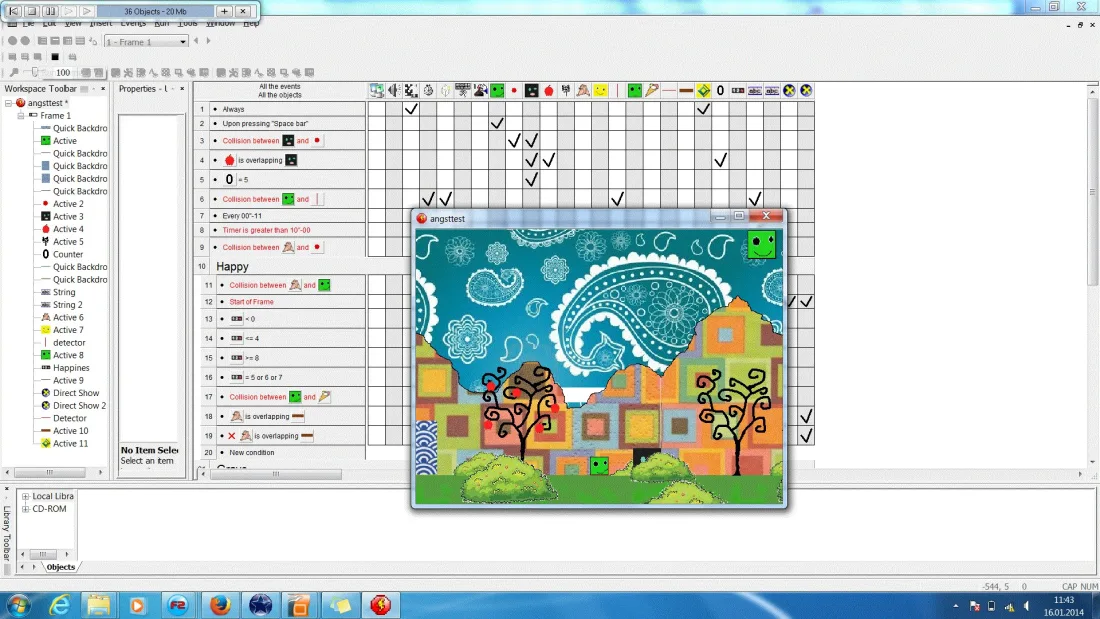Select the Timer object icon in the grid header
This screenshot has width=1100, height=619.
(x=428, y=91)
